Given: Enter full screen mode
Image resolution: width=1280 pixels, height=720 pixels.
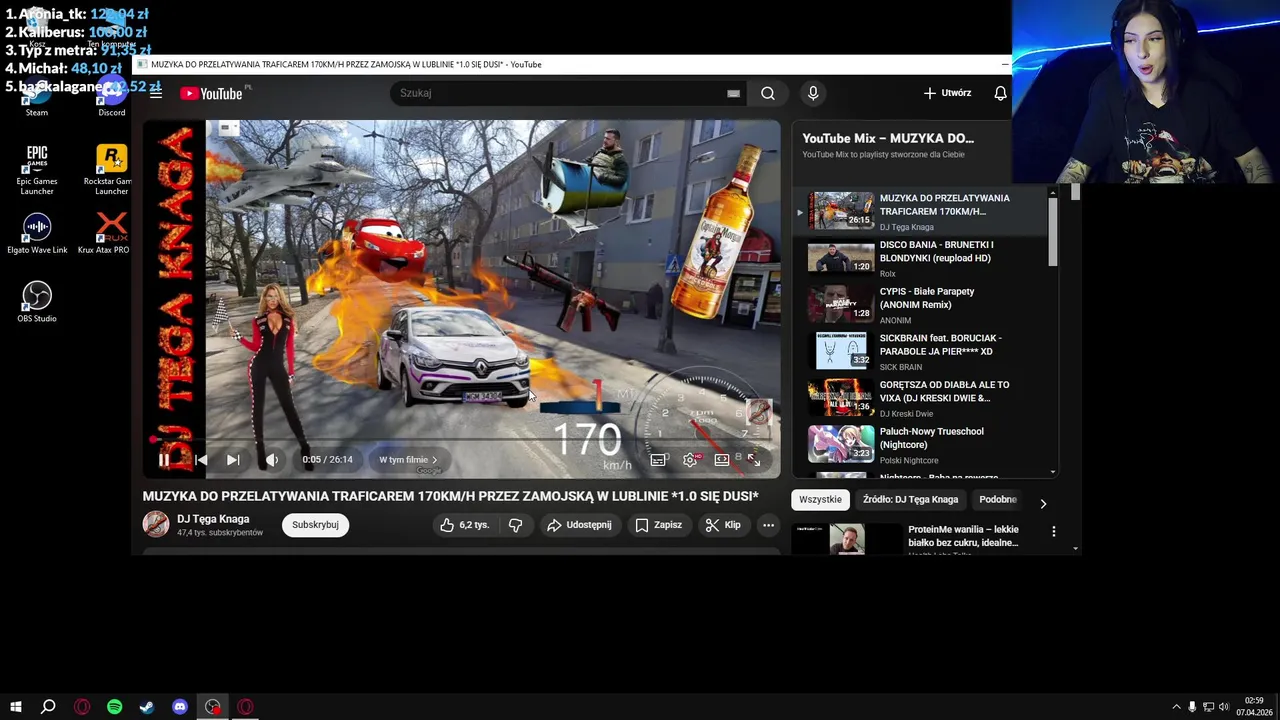Looking at the screenshot, I should [x=754, y=460].
